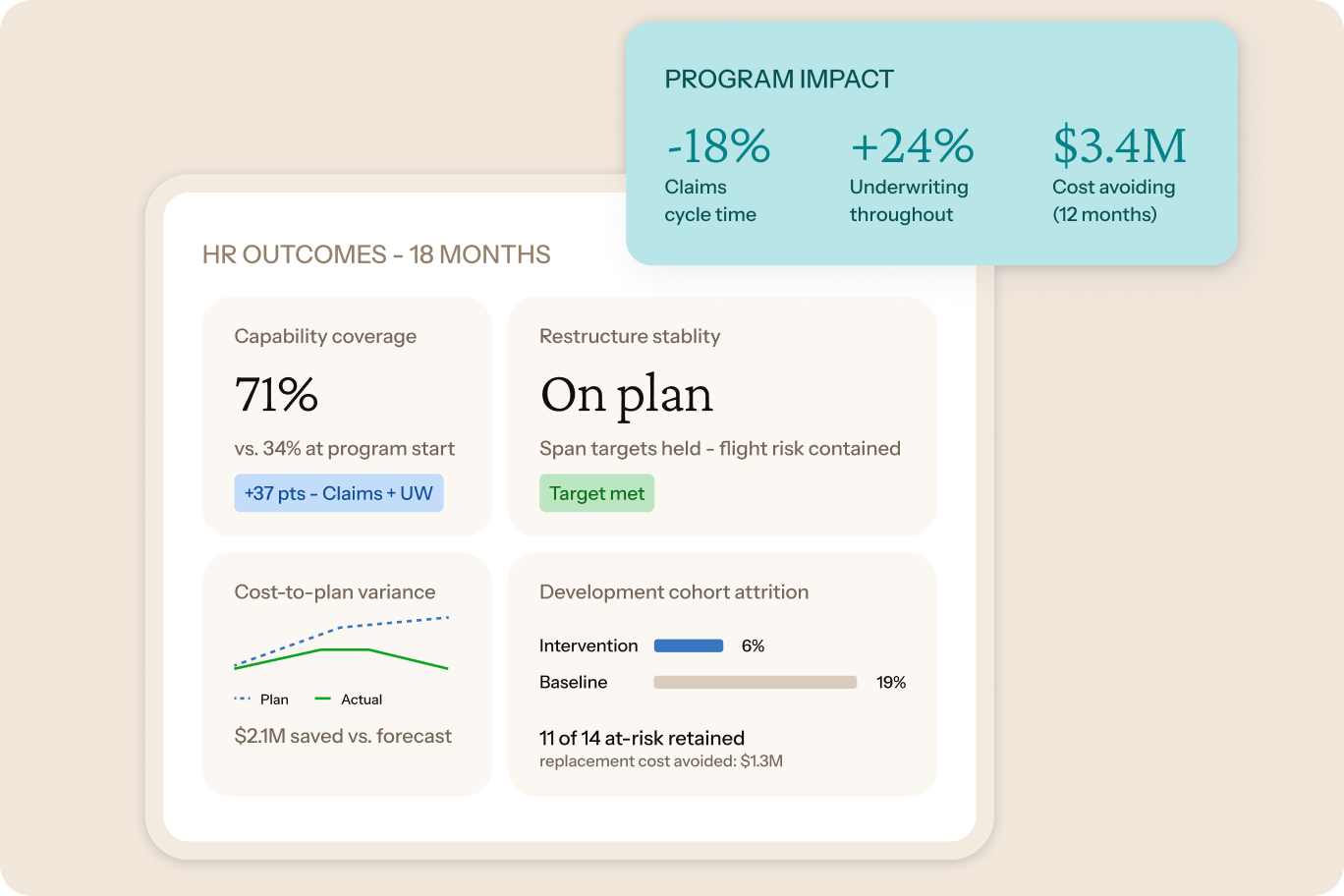Click the replacement cost avoided: $1.3M note
The image size is (1344, 896).
point(661,761)
